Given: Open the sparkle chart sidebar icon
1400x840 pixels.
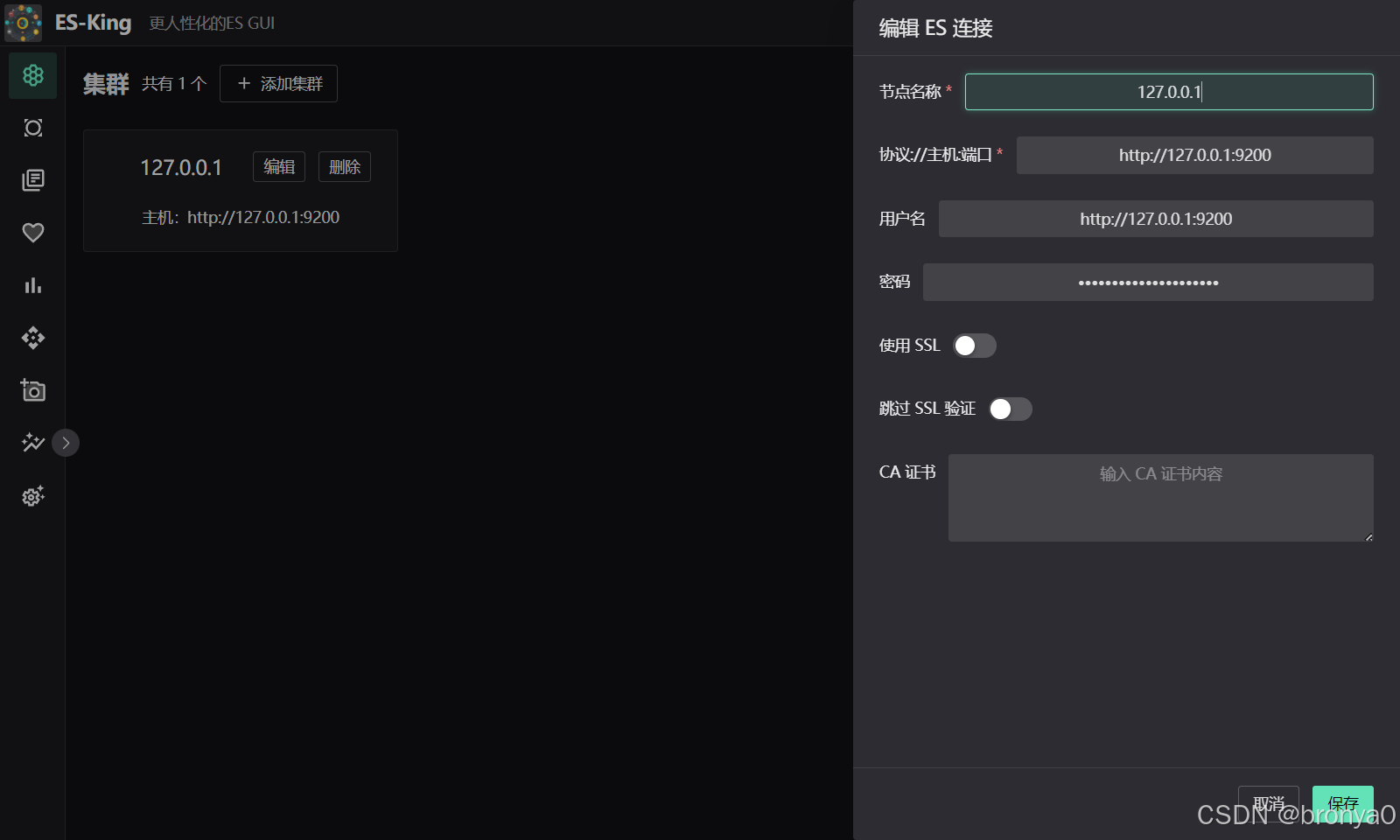Looking at the screenshot, I should [x=33, y=443].
